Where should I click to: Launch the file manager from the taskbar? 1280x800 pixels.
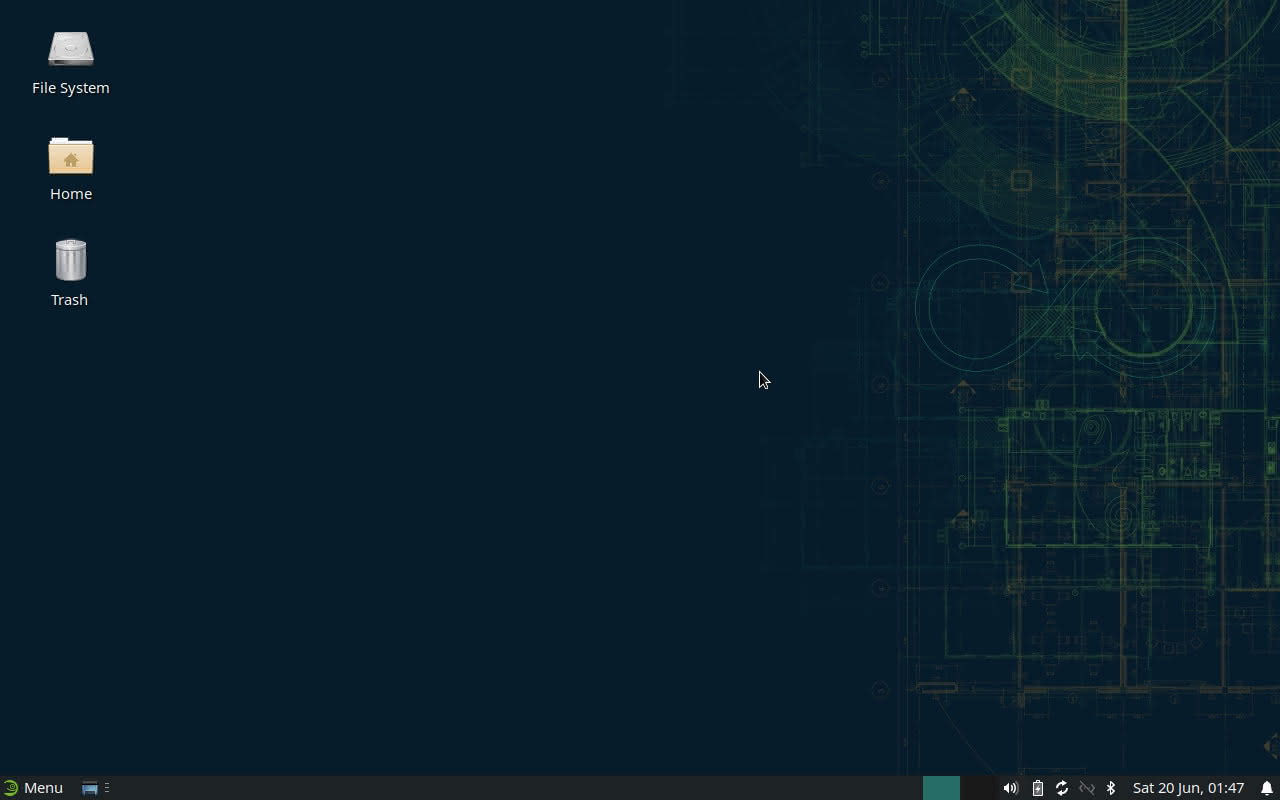point(89,787)
